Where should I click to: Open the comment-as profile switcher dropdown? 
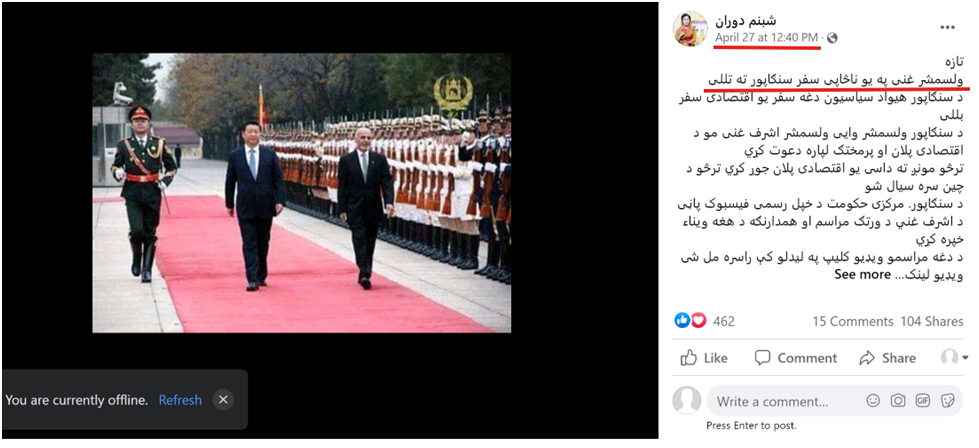pyautogui.click(x=953, y=358)
